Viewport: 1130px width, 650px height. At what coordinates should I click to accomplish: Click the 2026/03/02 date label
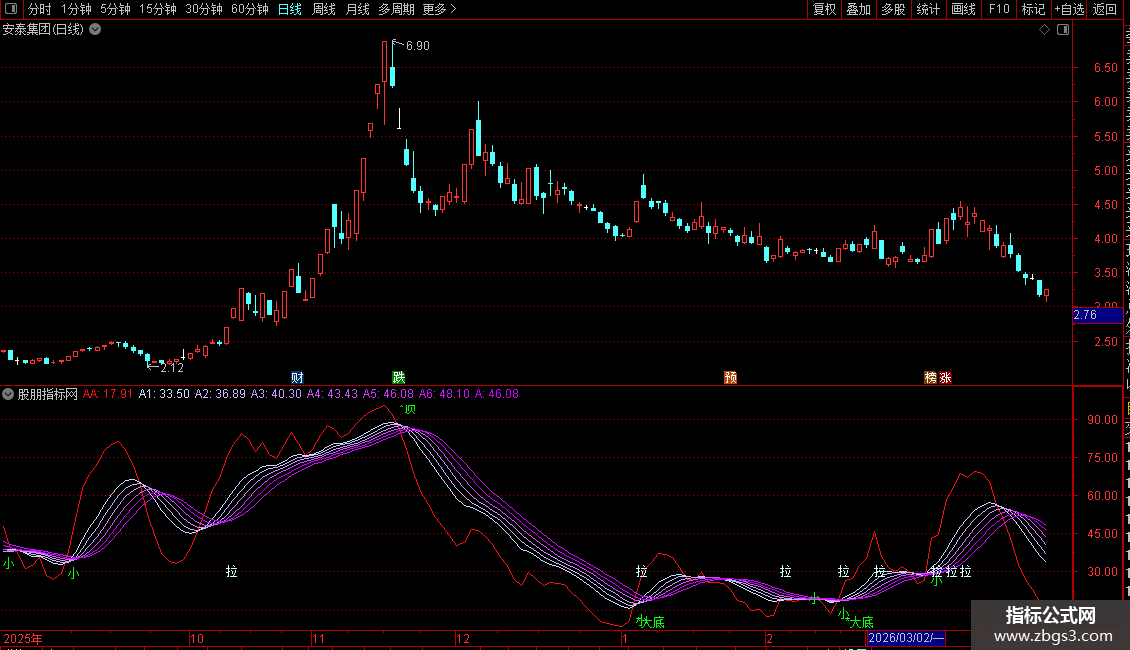coord(906,638)
